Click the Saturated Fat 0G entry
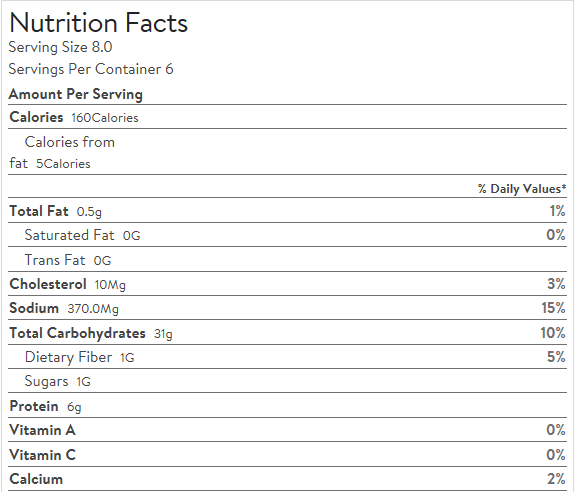 tap(83, 235)
